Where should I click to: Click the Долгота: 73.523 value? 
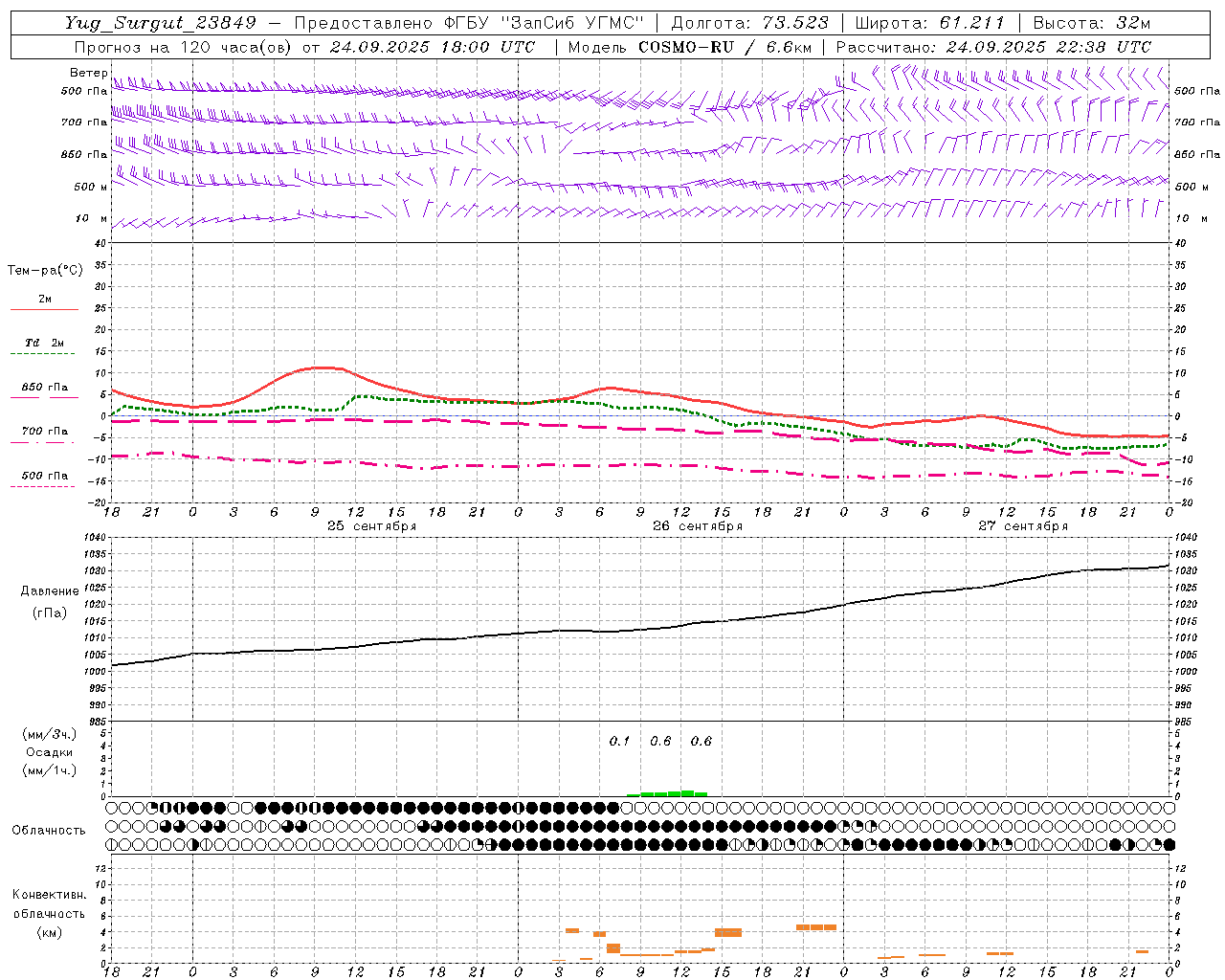(x=750, y=23)
